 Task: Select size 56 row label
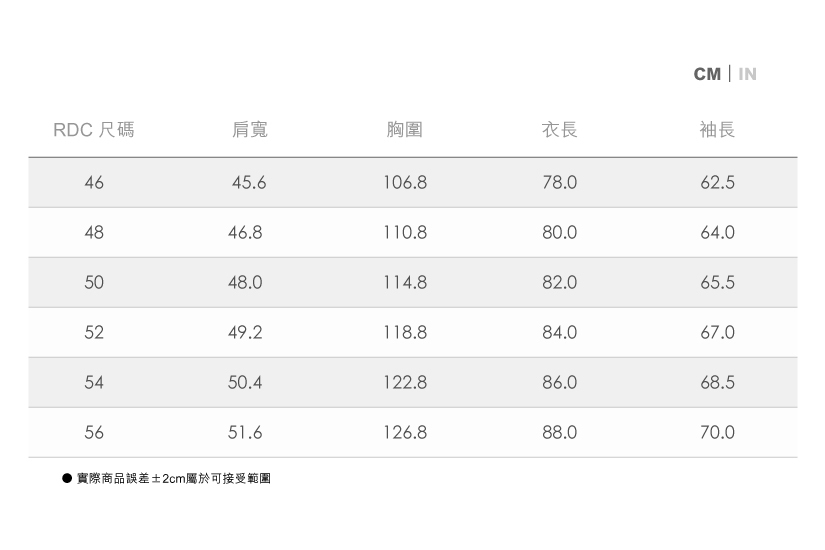[94, 433]
